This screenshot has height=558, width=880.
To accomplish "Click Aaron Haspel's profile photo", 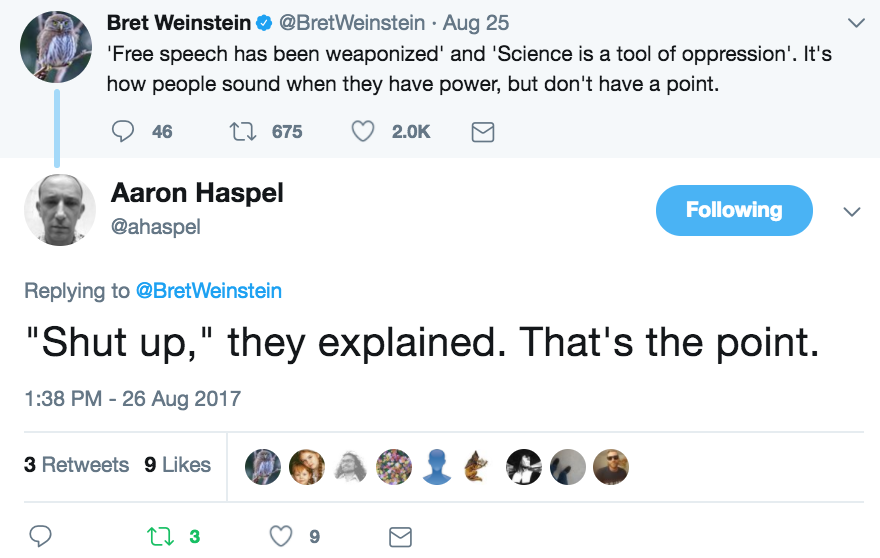I will pyautogui.click(x=59, y=209).
